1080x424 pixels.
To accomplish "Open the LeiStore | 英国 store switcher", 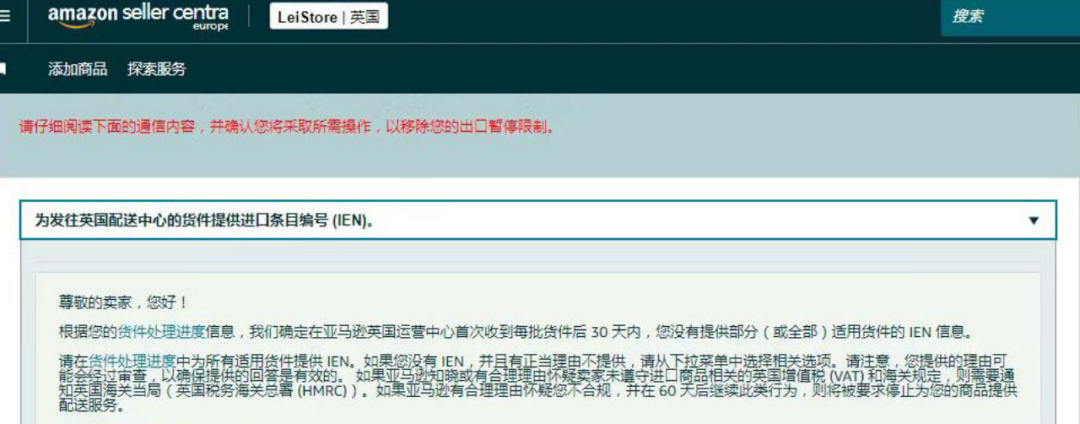I will (x=329, y=17).
